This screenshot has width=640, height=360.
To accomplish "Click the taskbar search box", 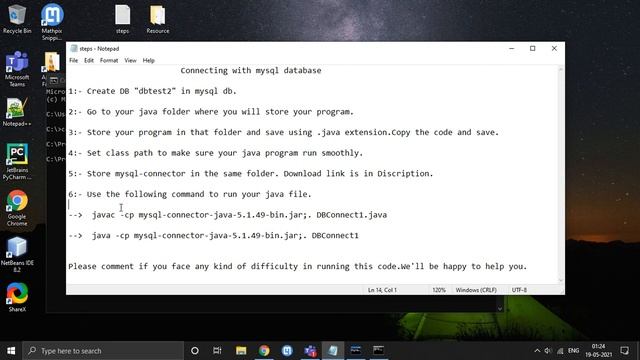I will click(x=103, y=351).
